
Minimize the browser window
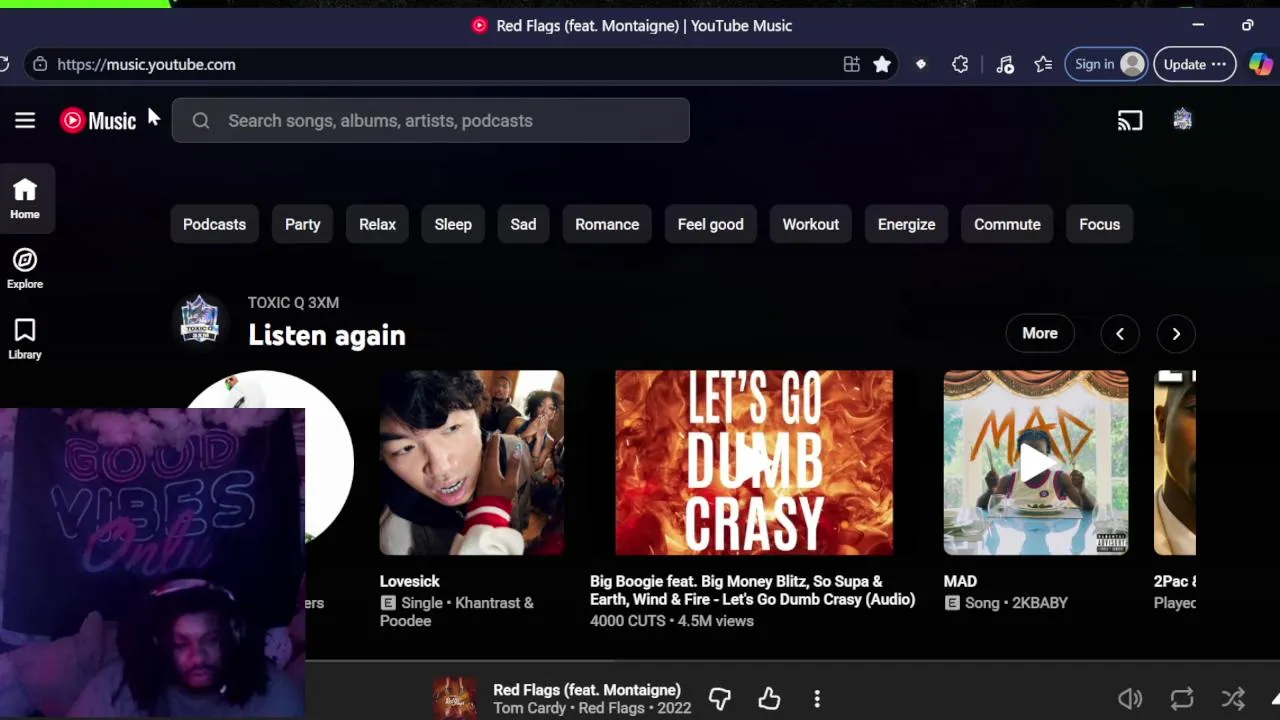[1198, 25]
